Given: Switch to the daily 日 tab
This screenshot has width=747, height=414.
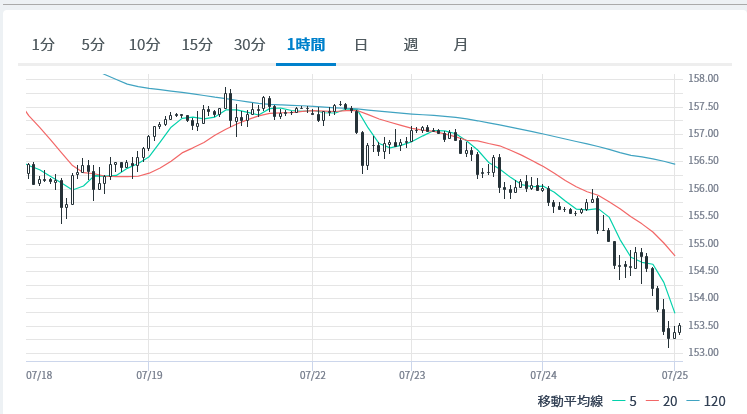Looking at the screenshot, I should tap(360, 45).
